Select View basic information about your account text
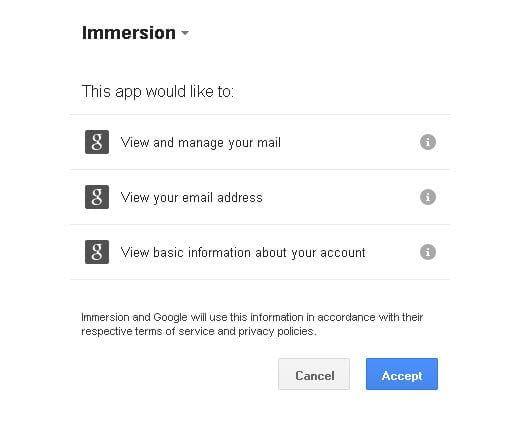Screen dimensions: 531x427 [243, 253]
